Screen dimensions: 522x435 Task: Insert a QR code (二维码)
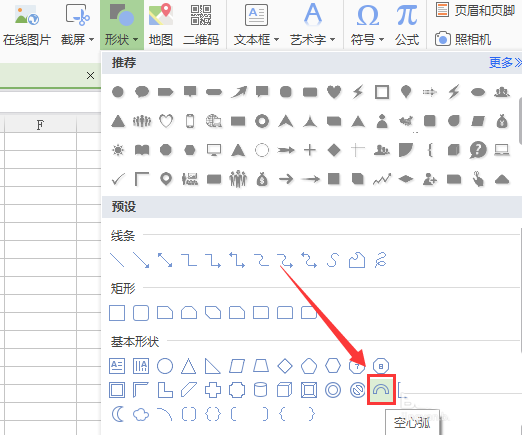[x=201, y=25]
